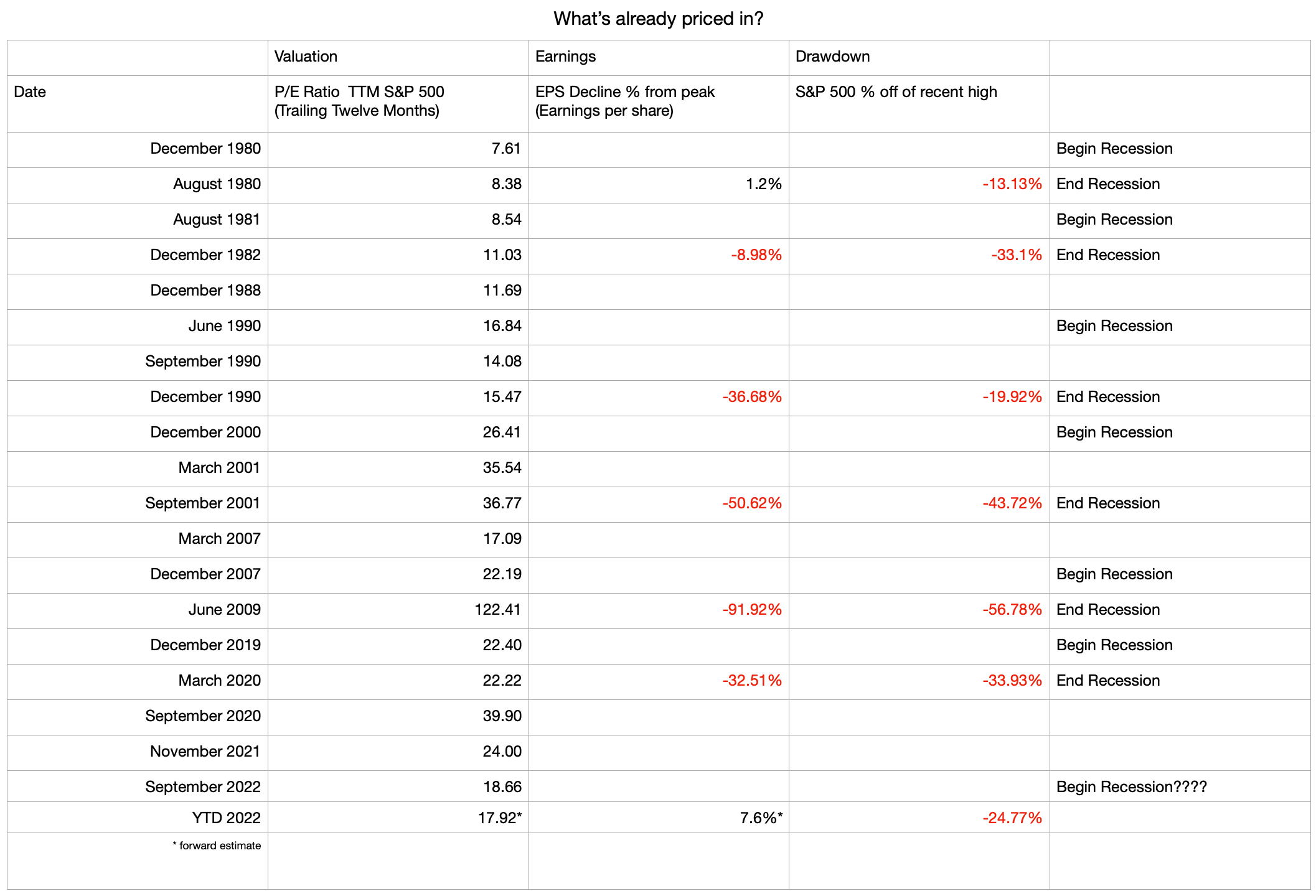Click the YTD 2022 row label

(x=226, y=818)
